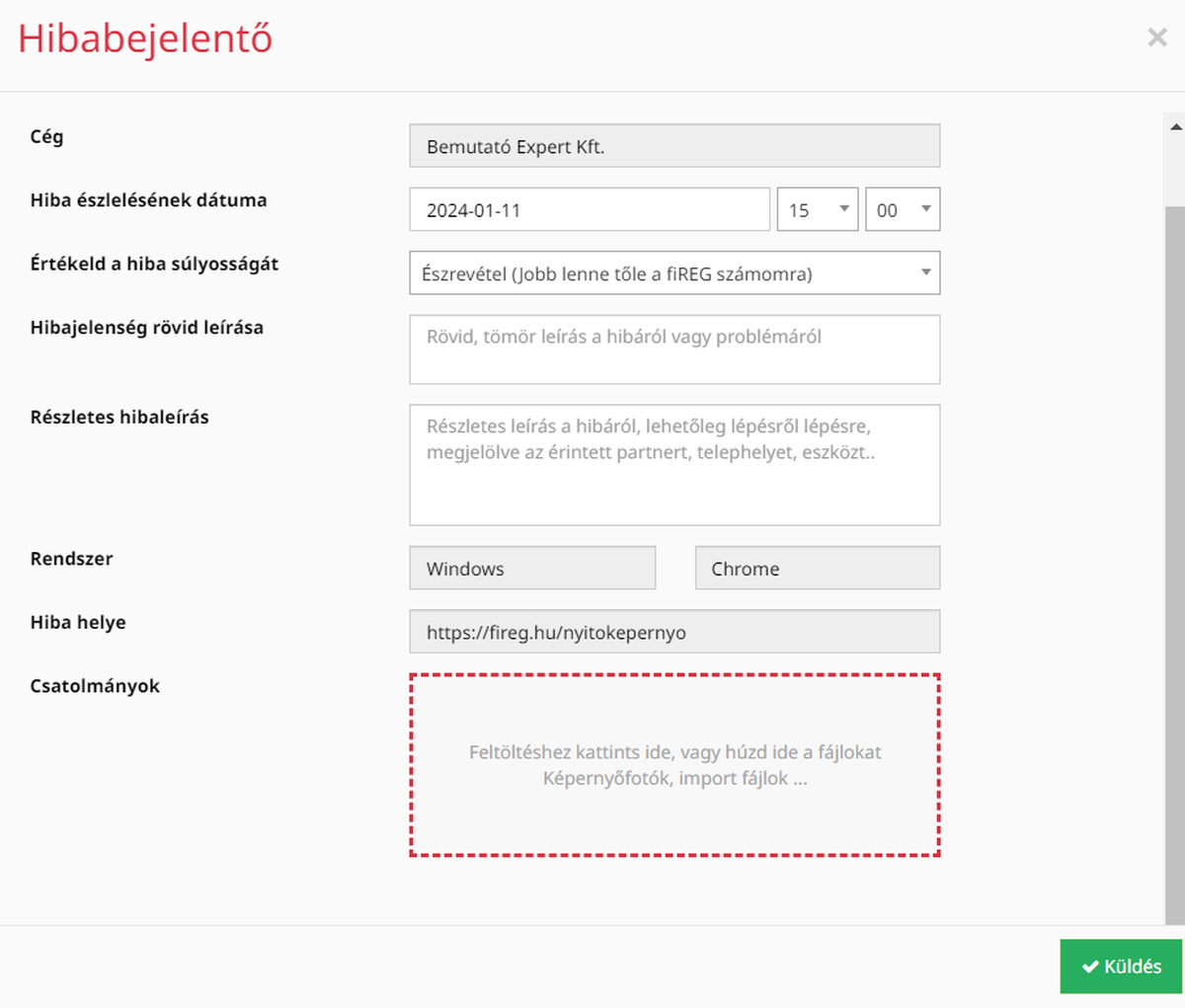Open the hour dropdown showing 15
The height and width of the screenshot is (1008, 1185).
818,209
